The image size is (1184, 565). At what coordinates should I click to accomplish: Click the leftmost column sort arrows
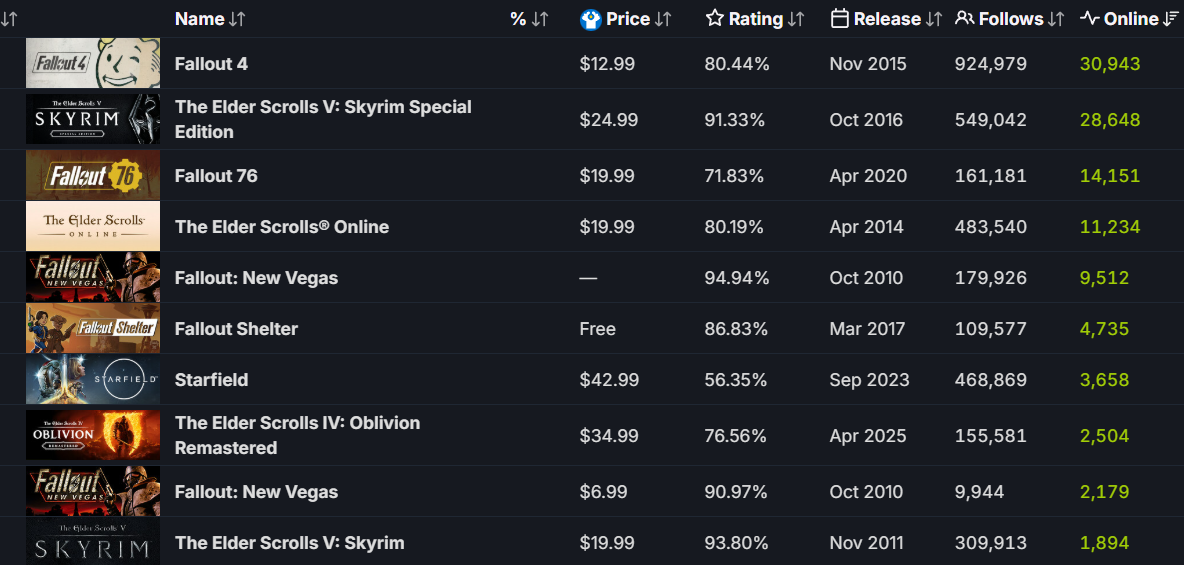click(x=10, y=19)
